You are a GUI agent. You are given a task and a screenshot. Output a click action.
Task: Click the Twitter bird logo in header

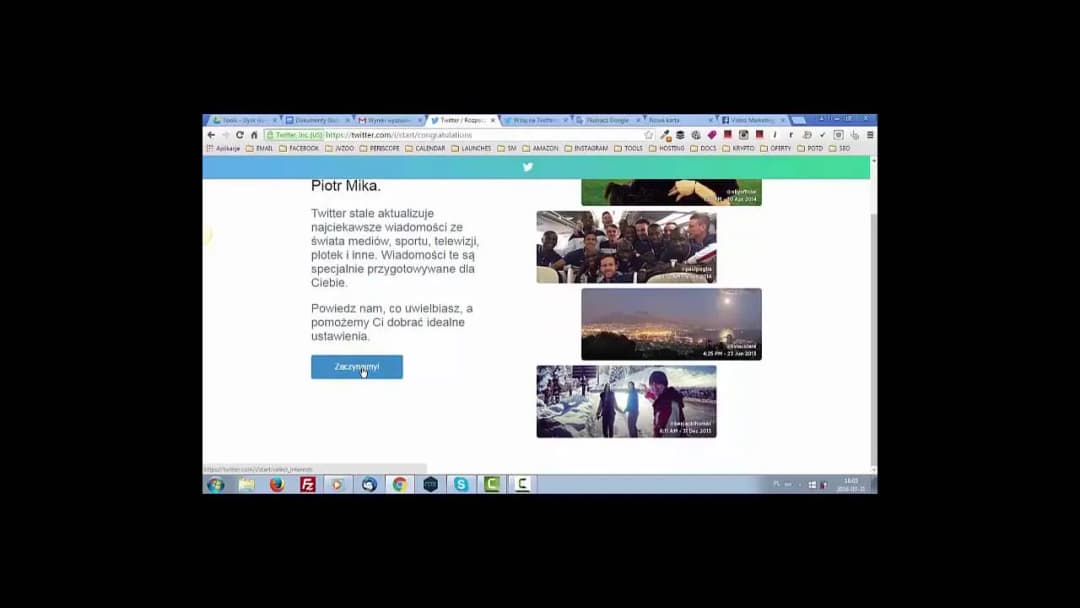(x=528, y=167)
